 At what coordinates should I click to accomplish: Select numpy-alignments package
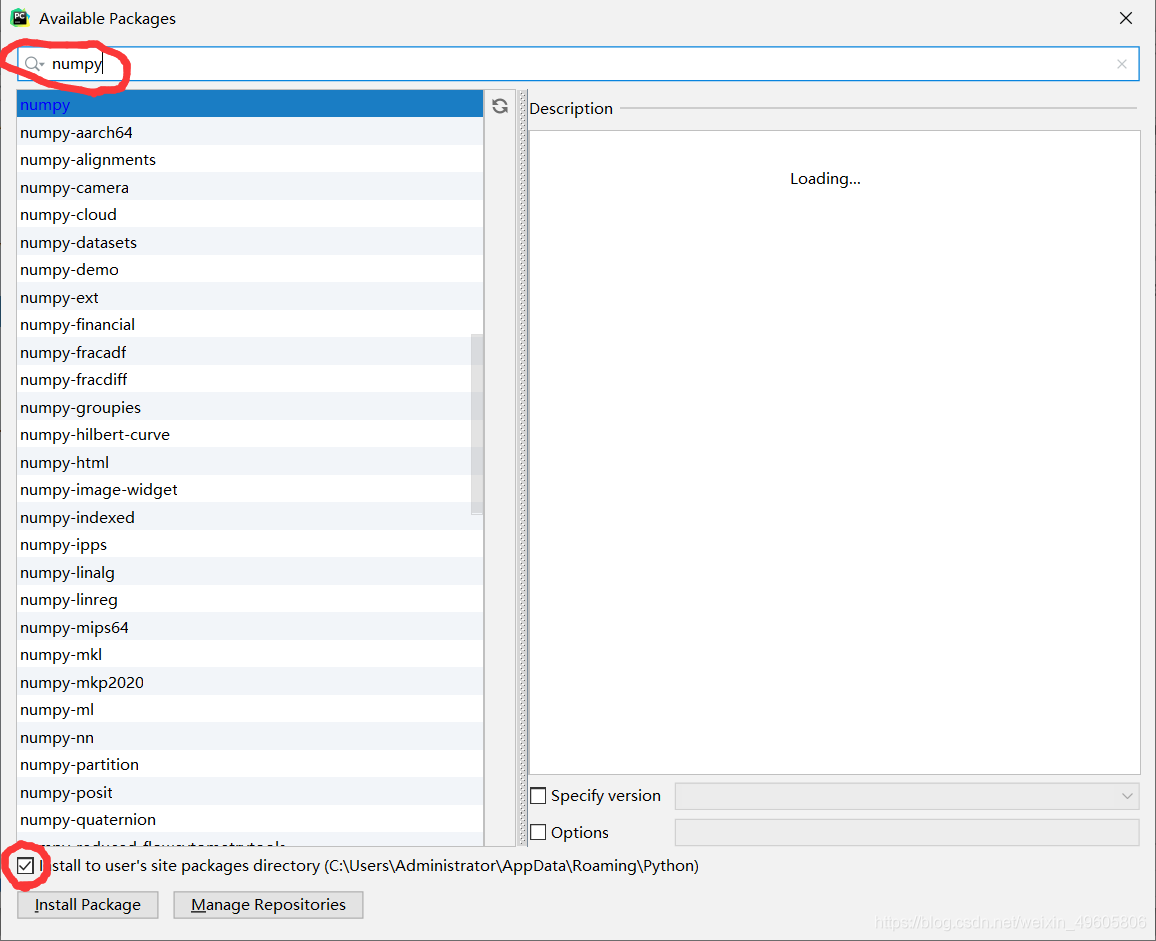tap(250, 160)
